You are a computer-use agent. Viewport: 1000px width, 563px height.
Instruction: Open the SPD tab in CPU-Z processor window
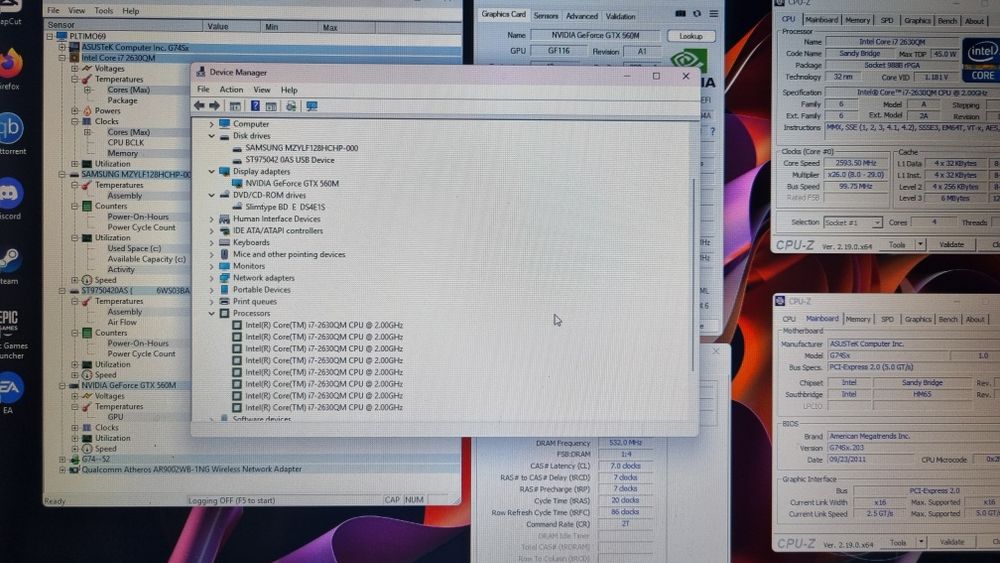click(x=886, y=20)
